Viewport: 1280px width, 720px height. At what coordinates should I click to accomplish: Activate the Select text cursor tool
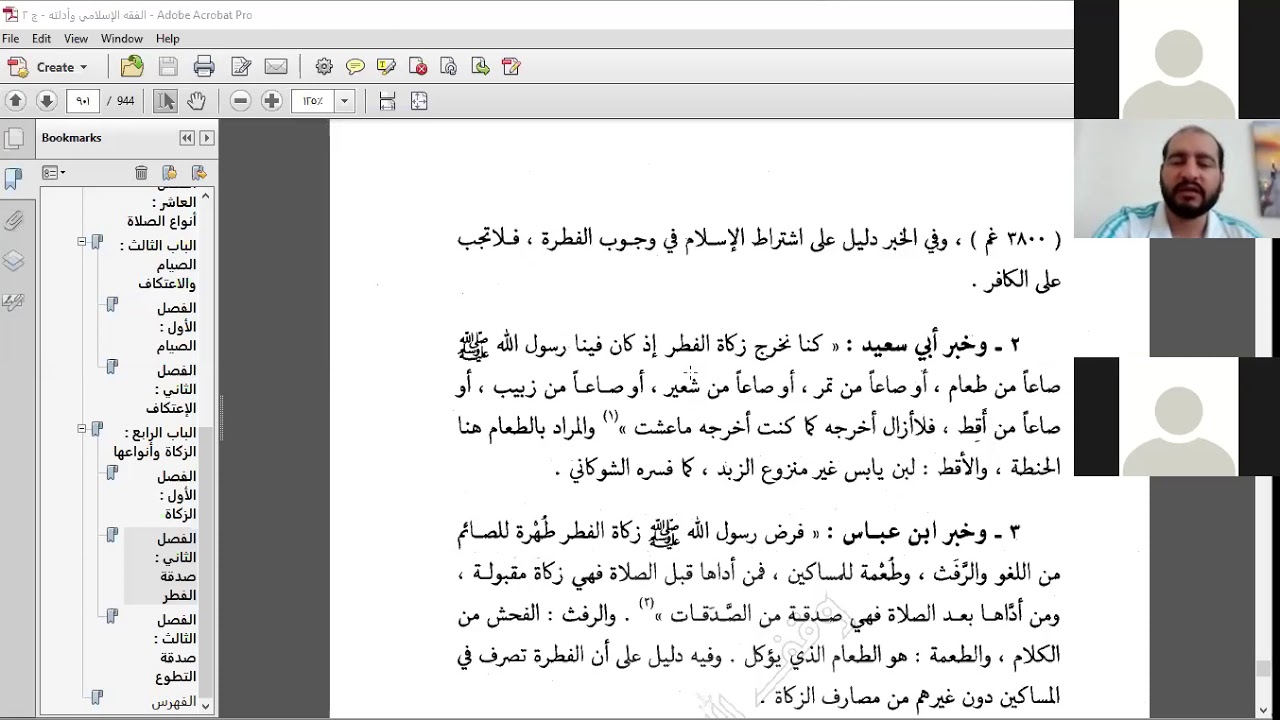pyautogui.click(x=166, y=100)
